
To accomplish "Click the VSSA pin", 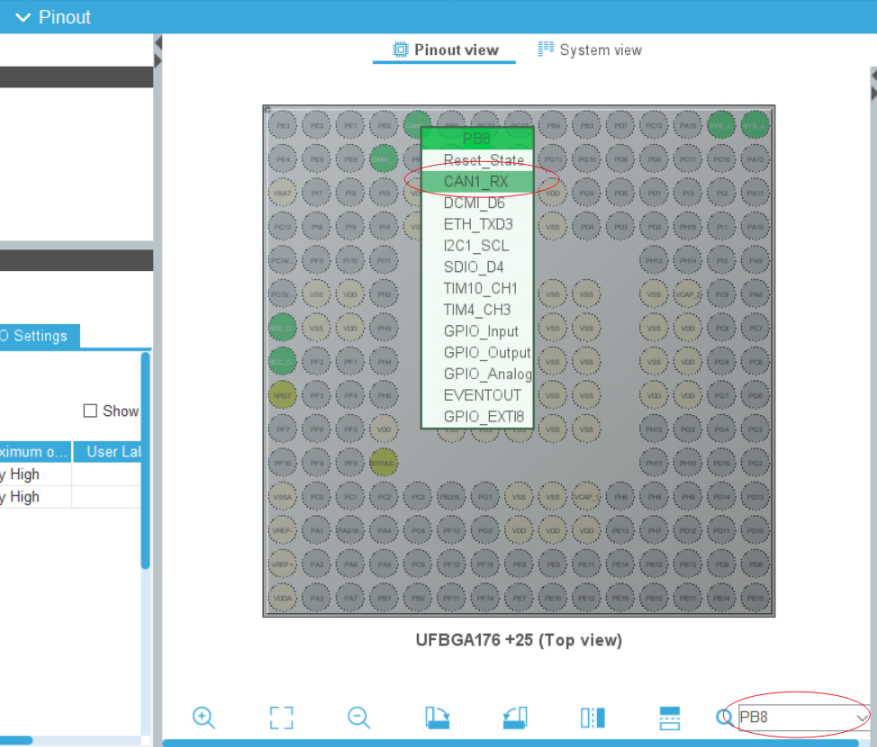I will (282, 497).
